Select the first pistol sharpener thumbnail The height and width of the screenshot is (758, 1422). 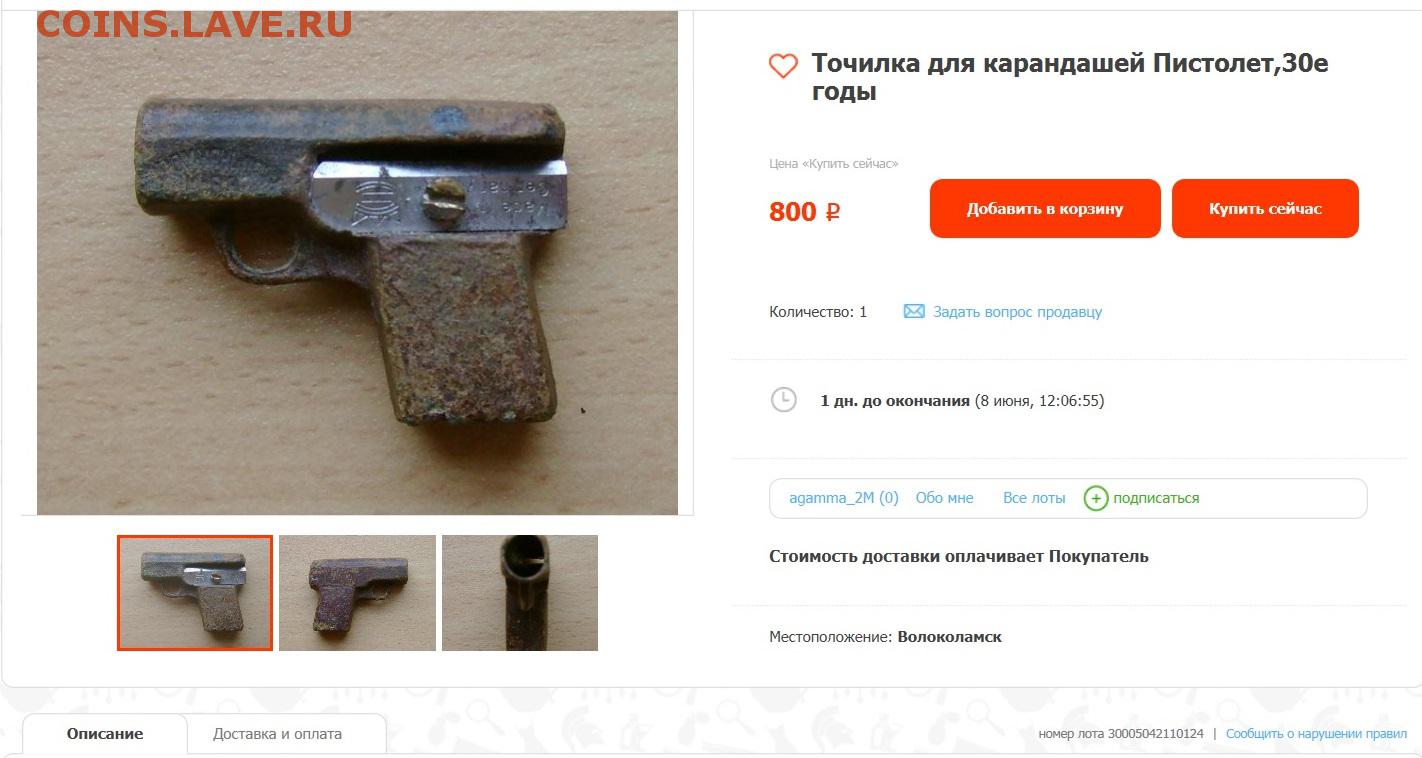pos(195,593)
